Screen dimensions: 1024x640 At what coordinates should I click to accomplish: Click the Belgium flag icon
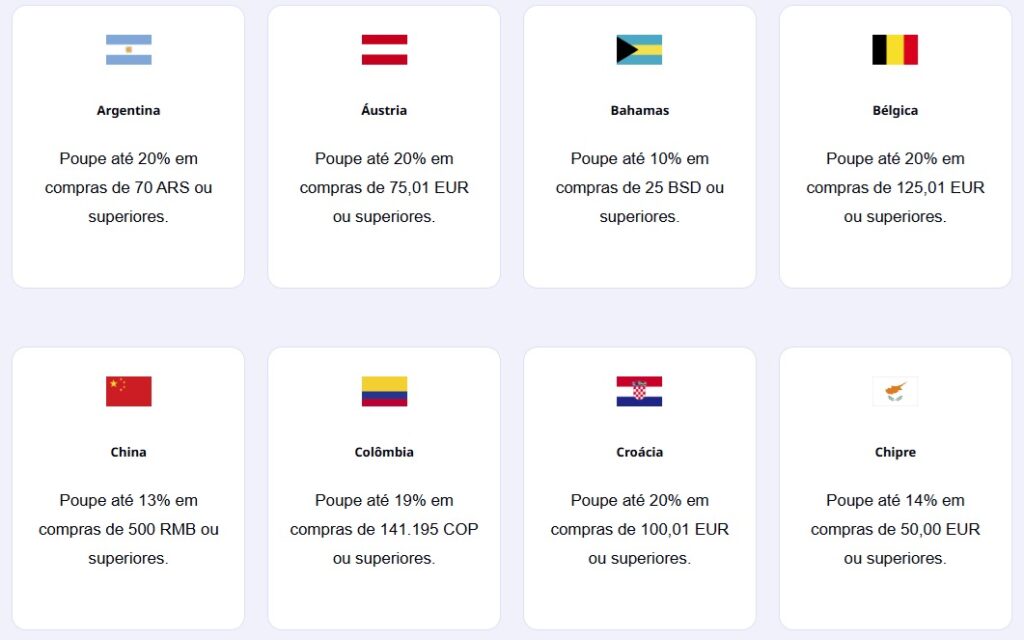895,50
